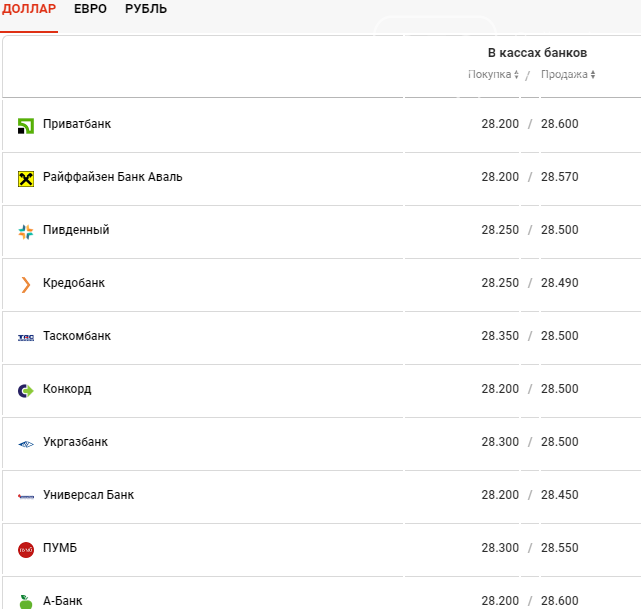This screenshot has width=641, height=609.
Task: Click the Pivdenny bank logo icon
Action: 26,231
